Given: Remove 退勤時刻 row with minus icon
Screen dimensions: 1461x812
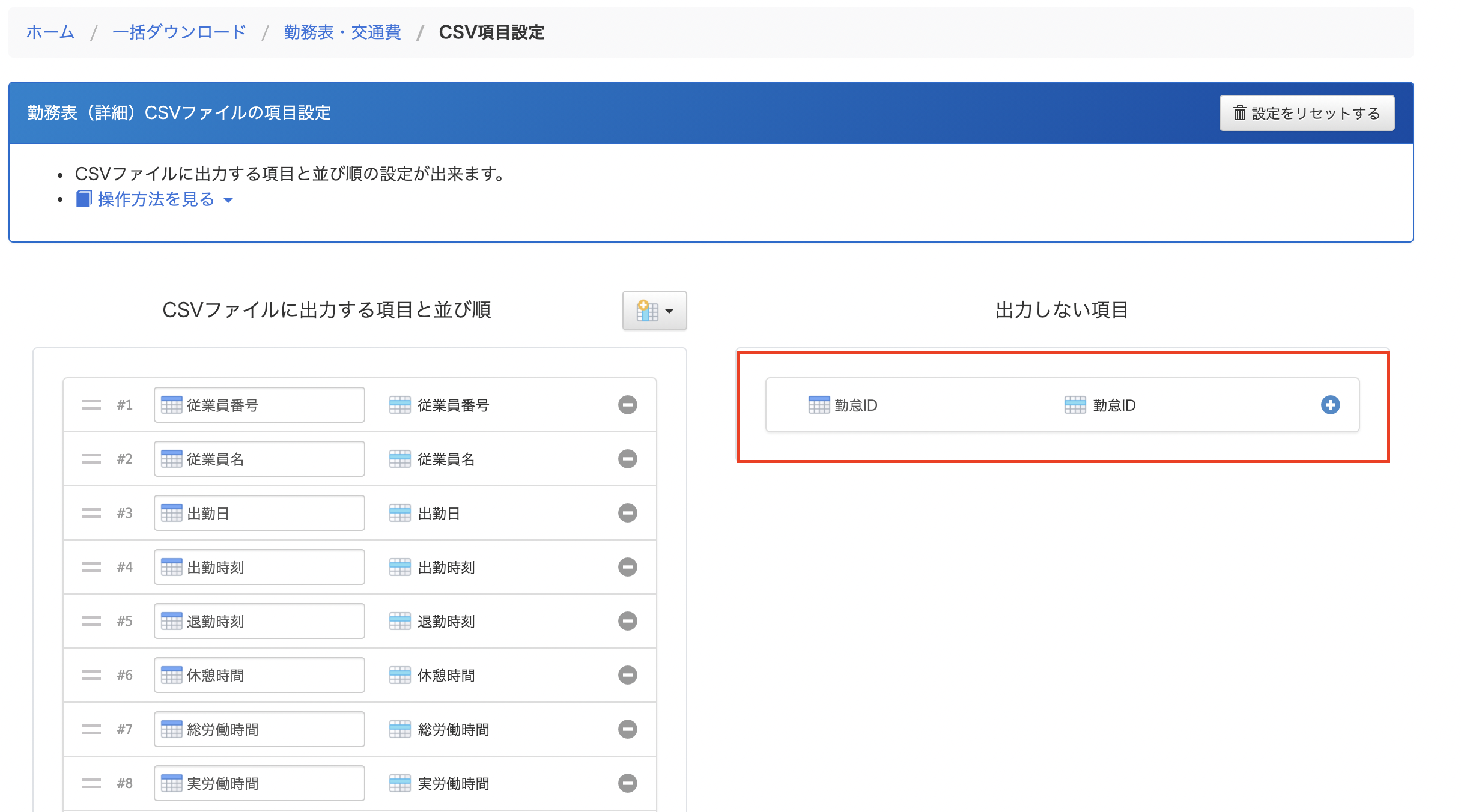Looking at the screenshot, I should point(627,621).
